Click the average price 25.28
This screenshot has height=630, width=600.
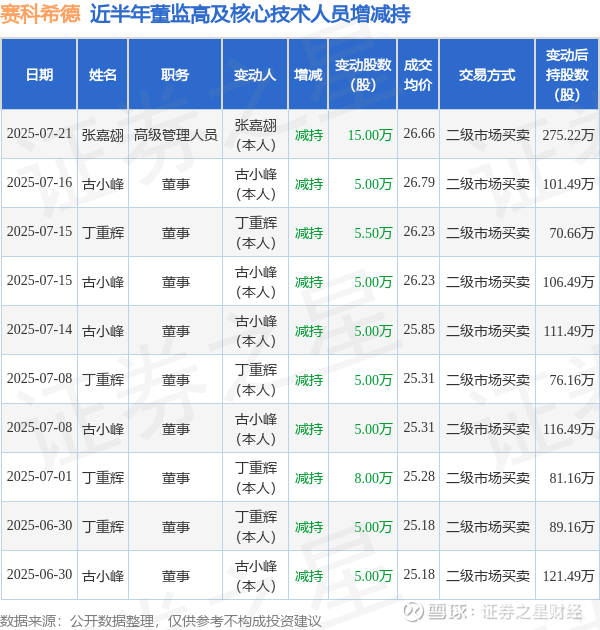(419, 477)
